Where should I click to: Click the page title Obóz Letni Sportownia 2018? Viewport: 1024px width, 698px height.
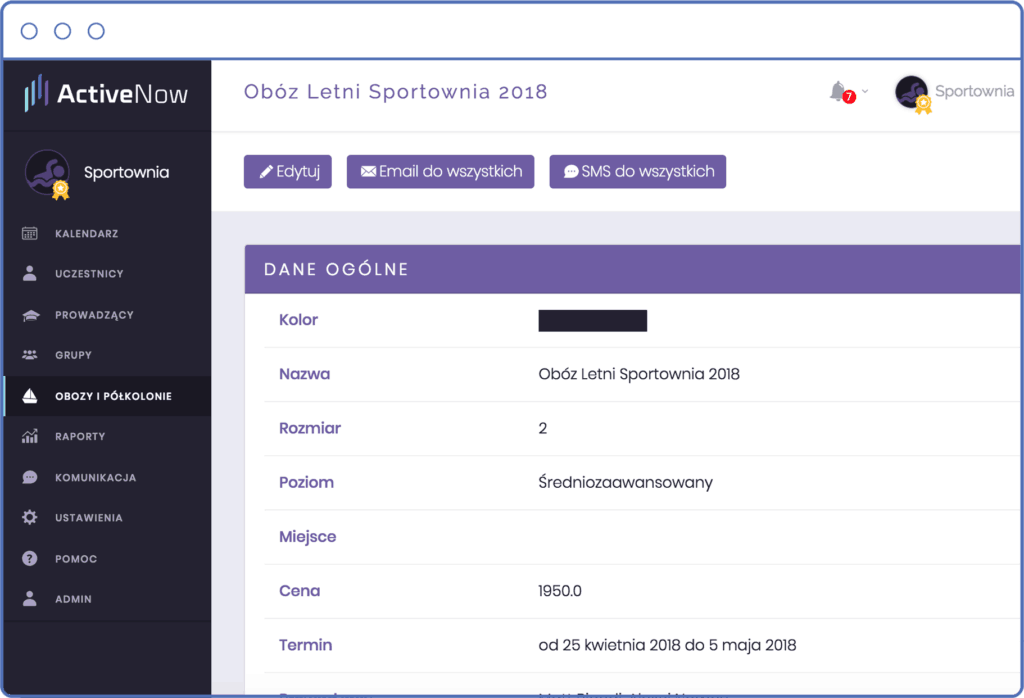click(x=395, y=91)
